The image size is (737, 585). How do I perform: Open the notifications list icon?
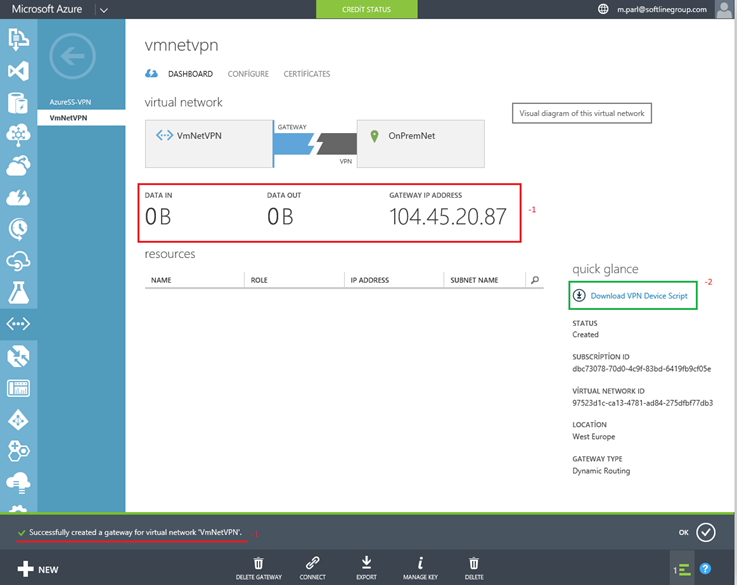click(x=682, y=569)
